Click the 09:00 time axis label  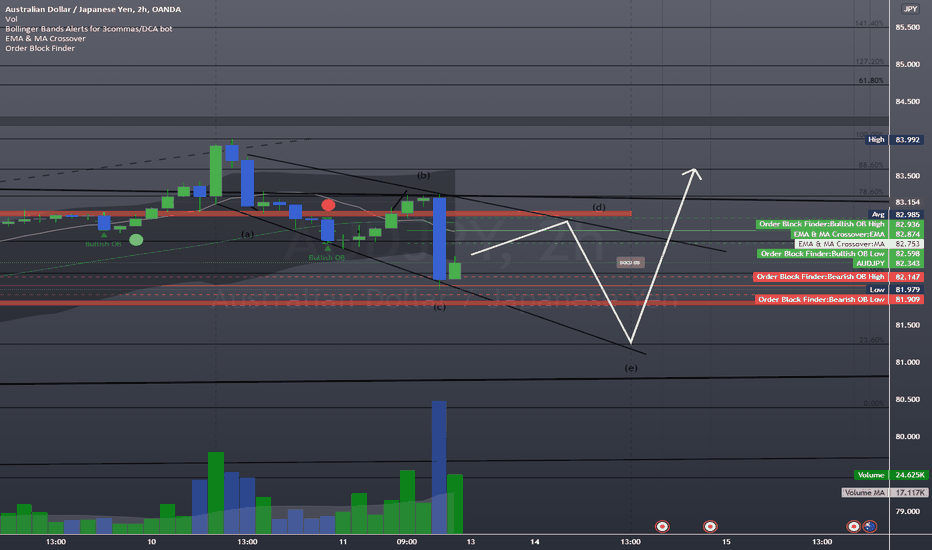tap(407, 542)
